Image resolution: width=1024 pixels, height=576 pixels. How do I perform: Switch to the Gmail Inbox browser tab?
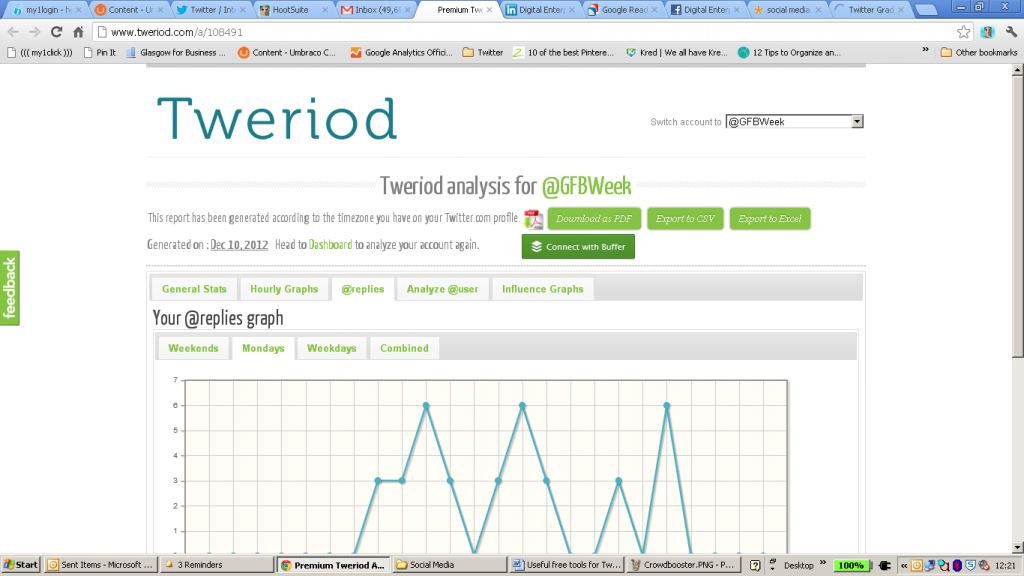pyautogui.click(x=376, y=10)
